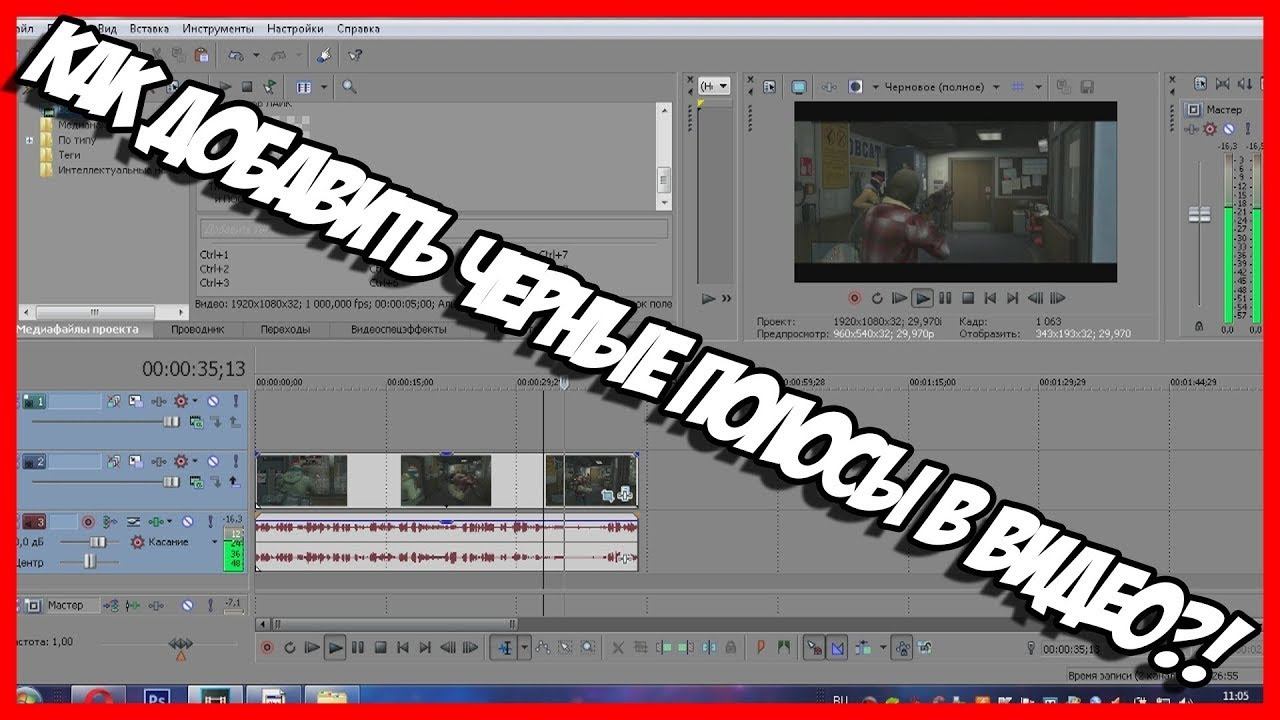1280x720 pixels.
Task: Select the Теги folder in media tree
Action: coord(70,155)
